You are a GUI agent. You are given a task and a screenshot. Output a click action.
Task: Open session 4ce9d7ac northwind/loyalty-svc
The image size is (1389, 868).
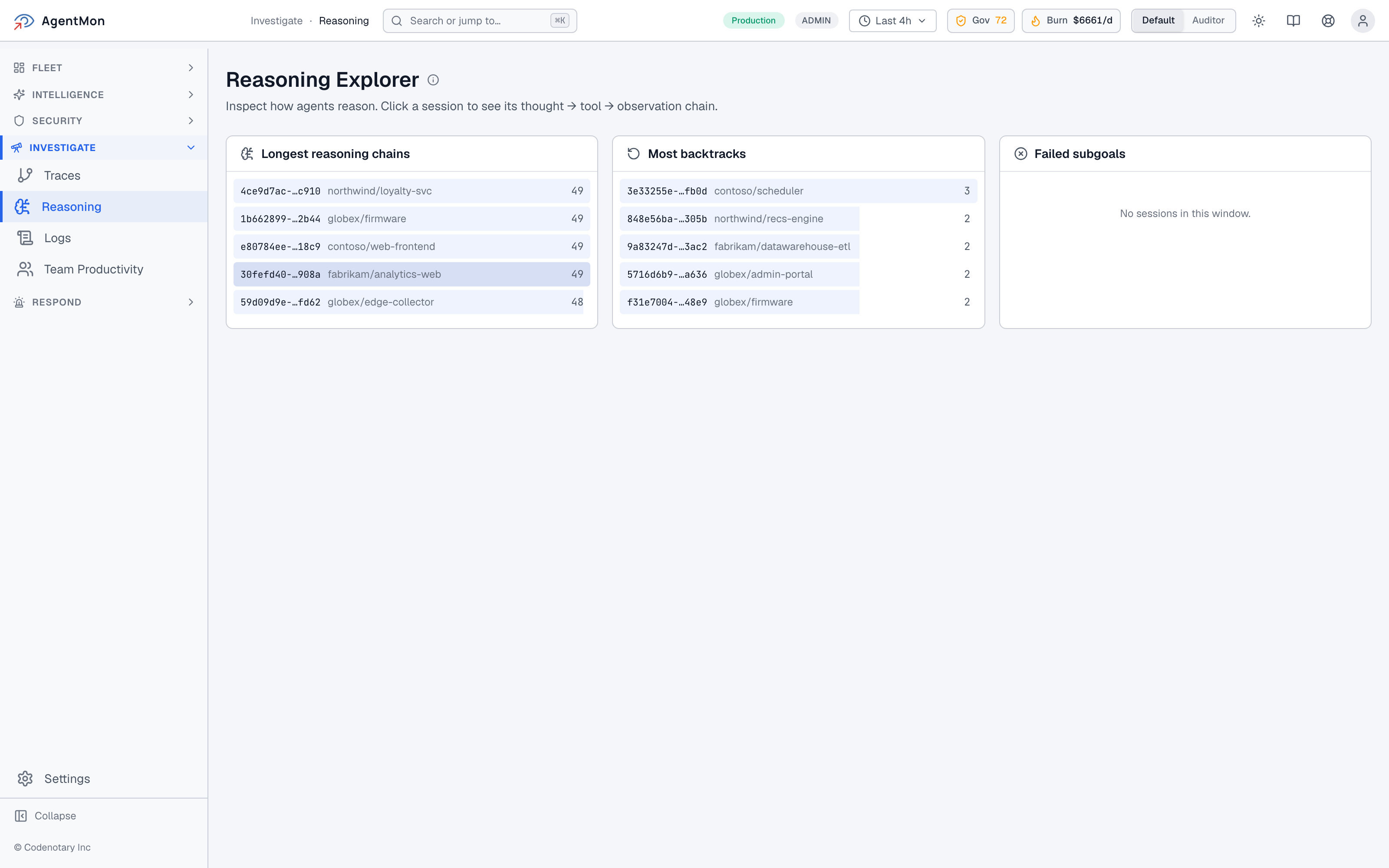(x=411, y=191)
